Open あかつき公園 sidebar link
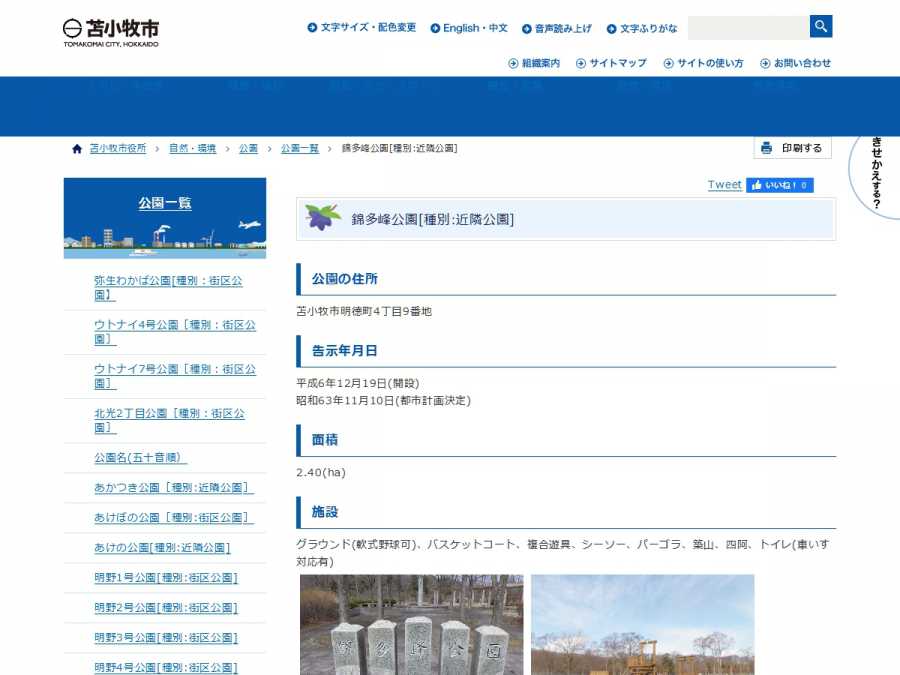Screen dimensions: 900x675 pos(174,487)
